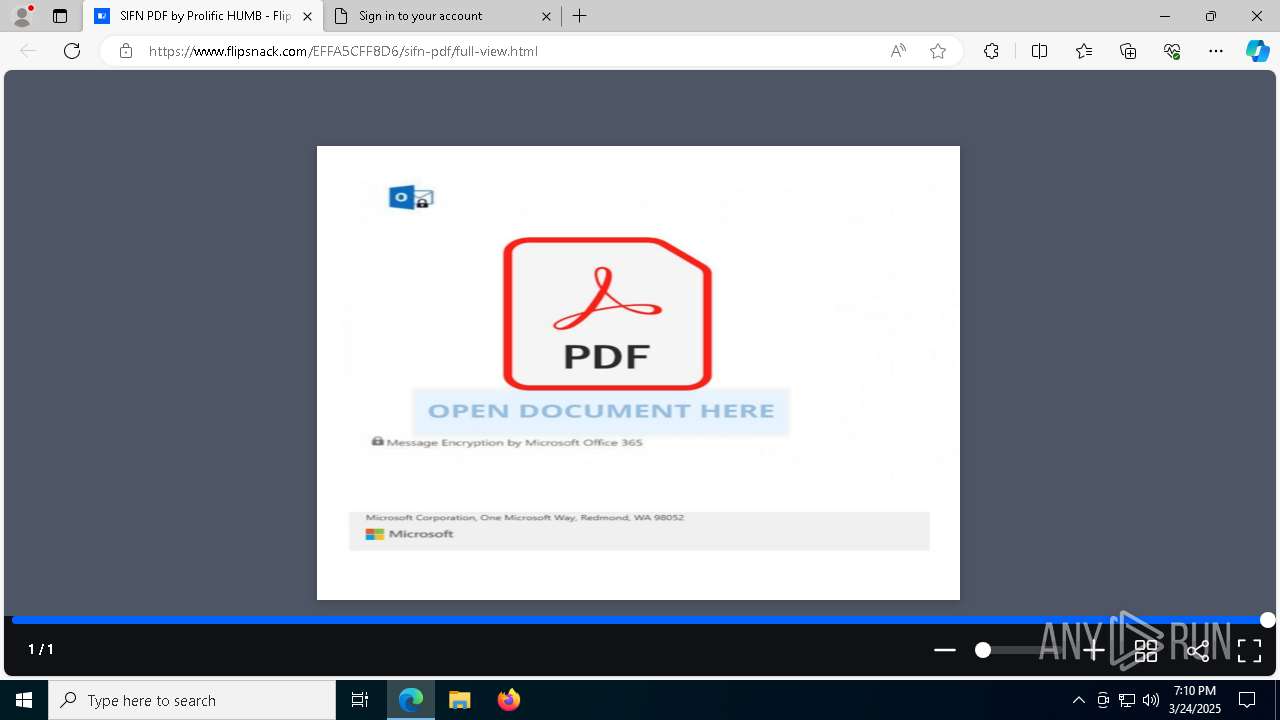Open File Explorer from taskbar

(459, 700)
